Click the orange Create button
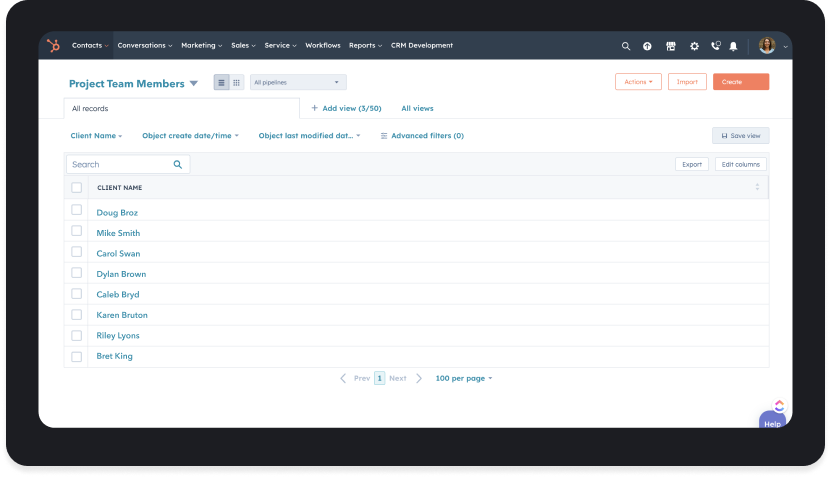 pos(740,82)
